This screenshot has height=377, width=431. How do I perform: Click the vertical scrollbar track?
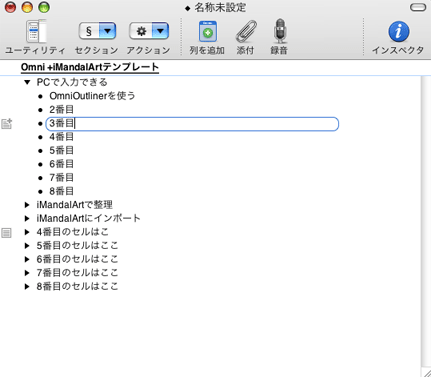(426, 220)
